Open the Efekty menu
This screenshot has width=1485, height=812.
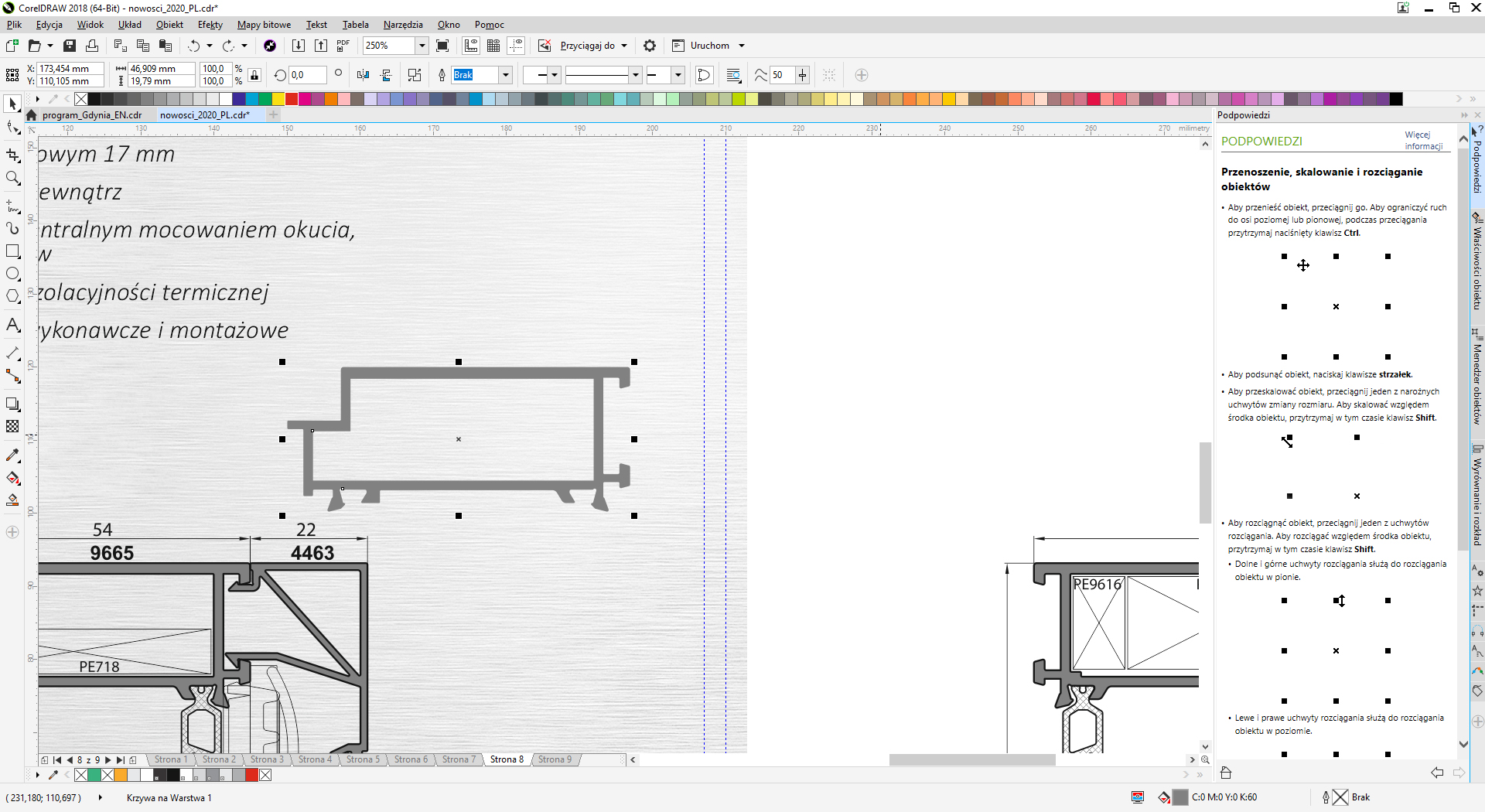210,25
